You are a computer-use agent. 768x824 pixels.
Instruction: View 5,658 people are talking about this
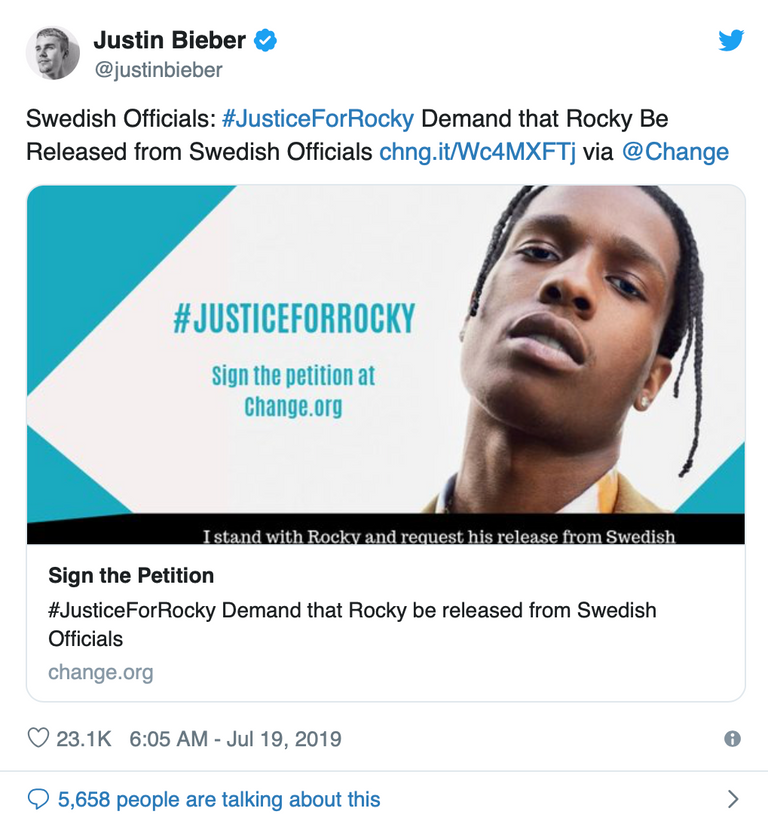pos(218,799)
